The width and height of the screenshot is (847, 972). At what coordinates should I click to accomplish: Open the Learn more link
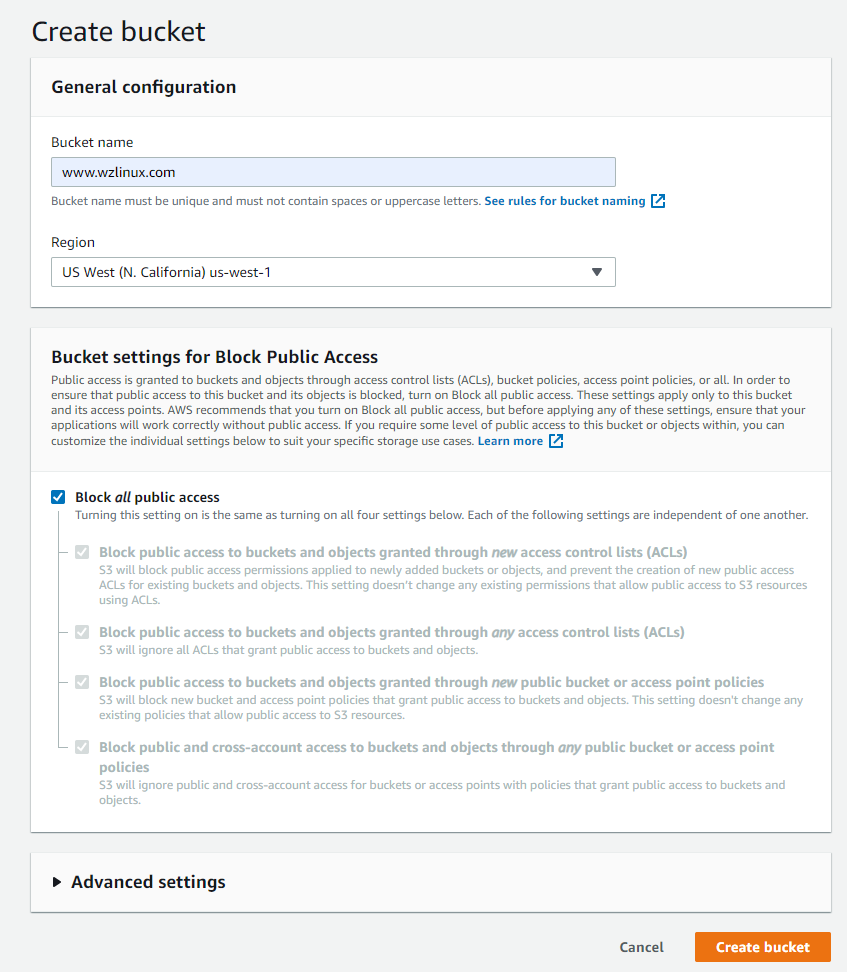point(510,441)
